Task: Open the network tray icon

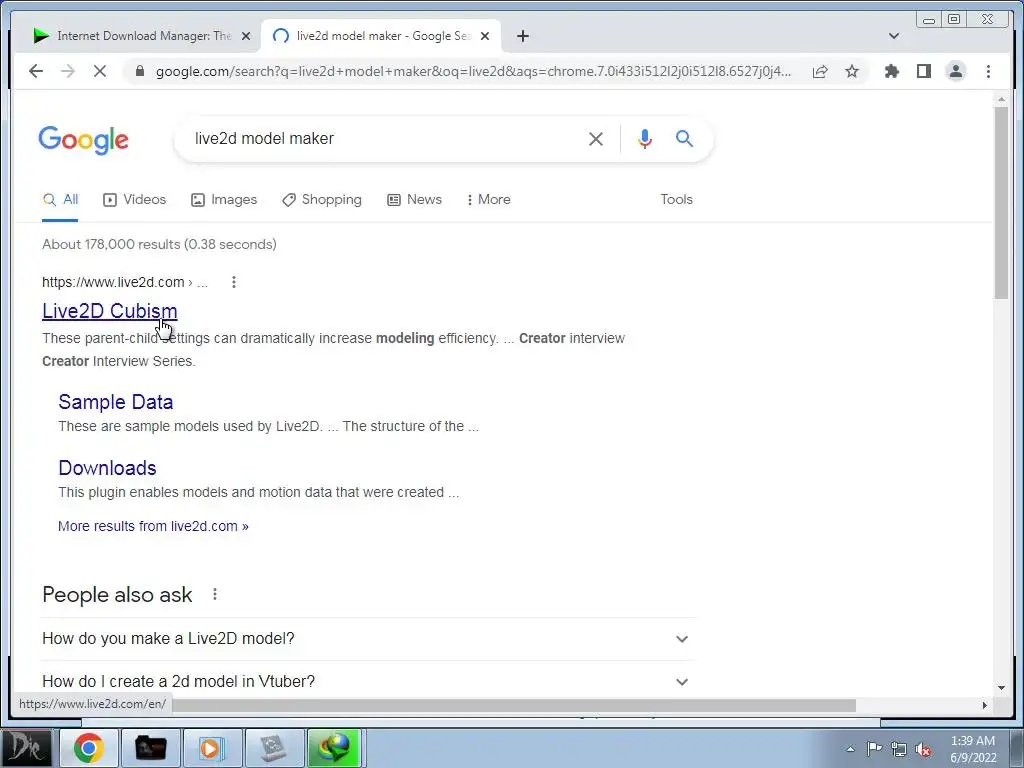Action: [899, 749]
